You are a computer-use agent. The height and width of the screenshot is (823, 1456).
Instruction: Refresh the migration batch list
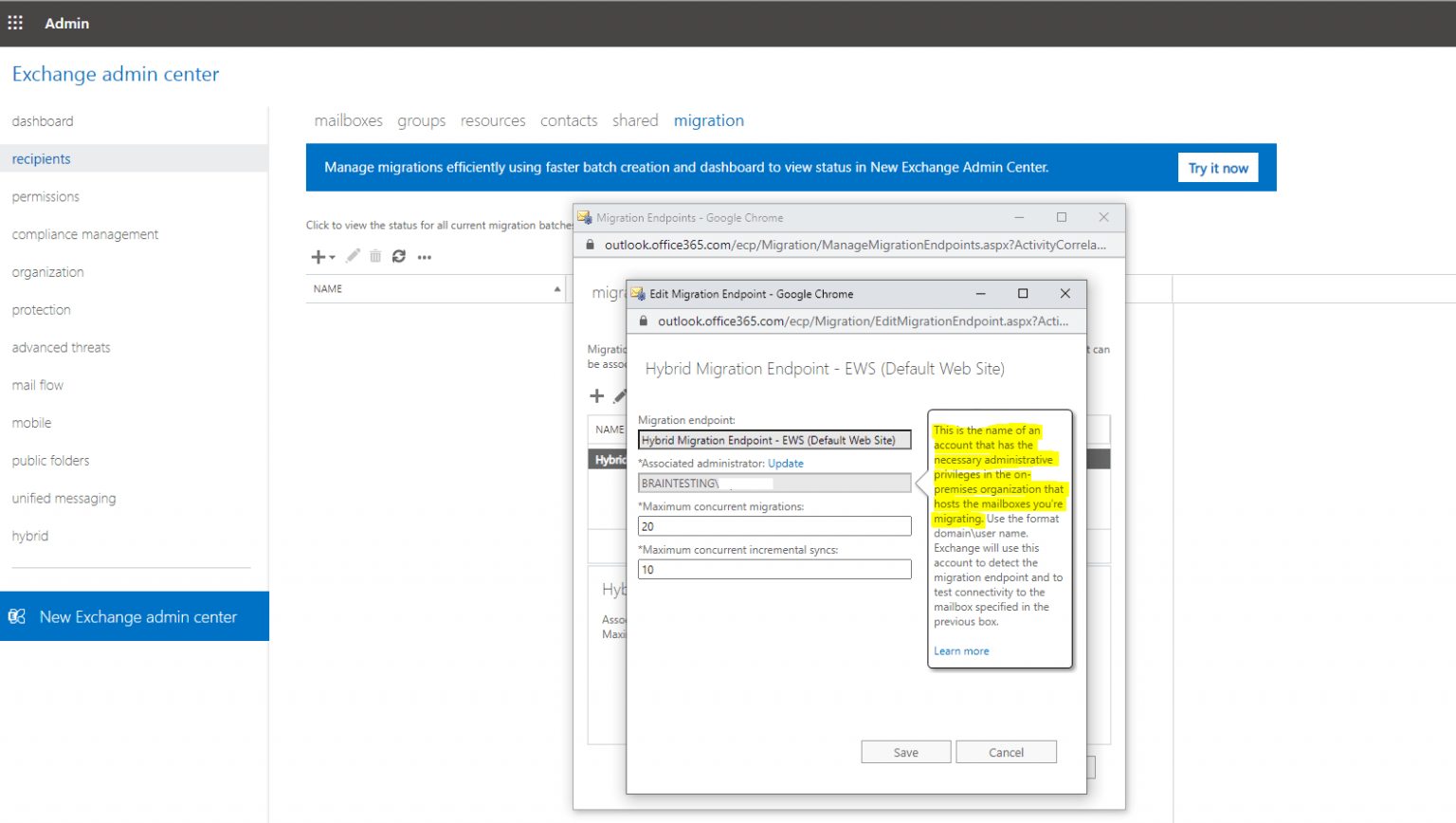tap(398, 256)
